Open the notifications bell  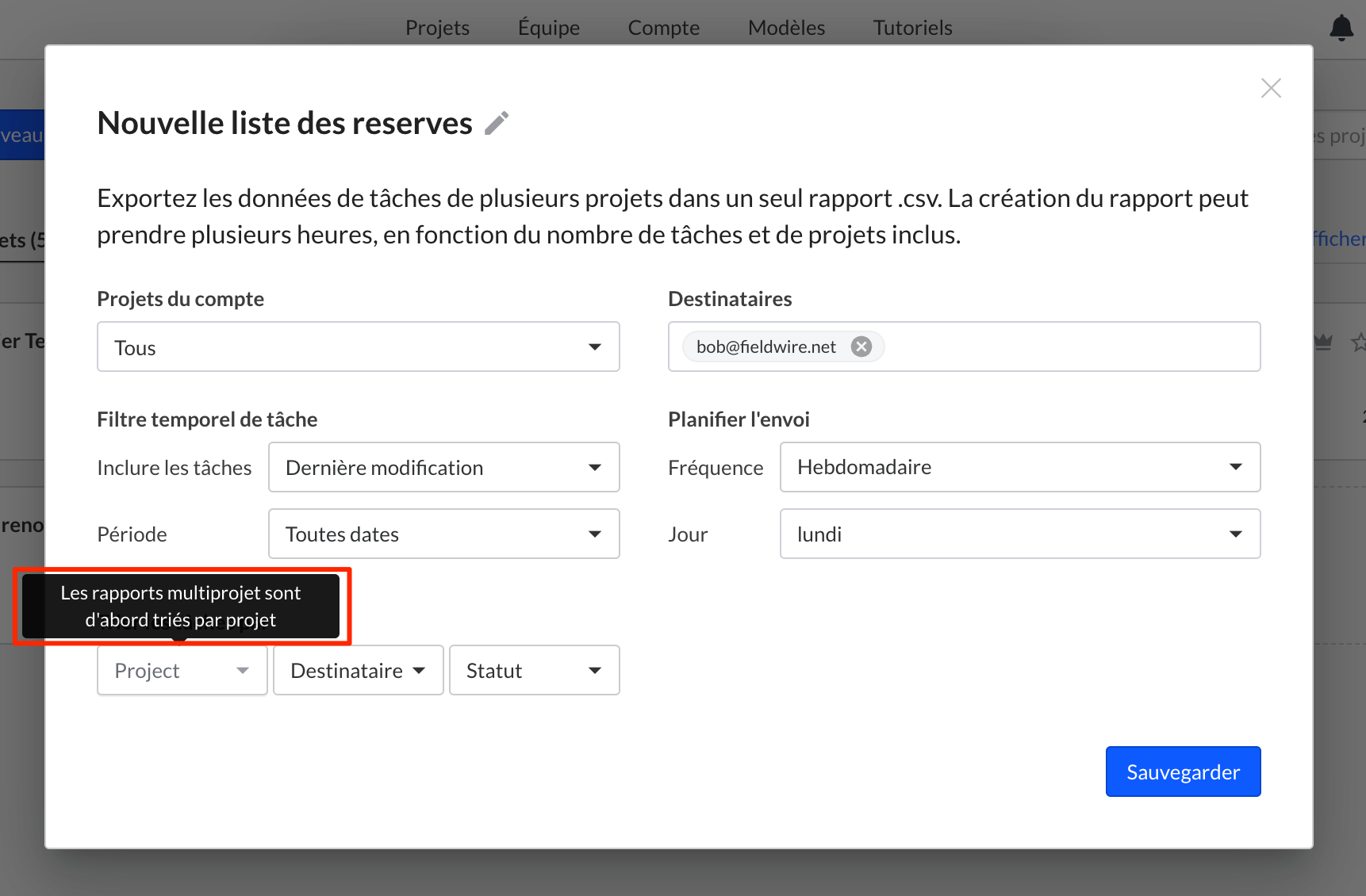(x=1341, y=28)
